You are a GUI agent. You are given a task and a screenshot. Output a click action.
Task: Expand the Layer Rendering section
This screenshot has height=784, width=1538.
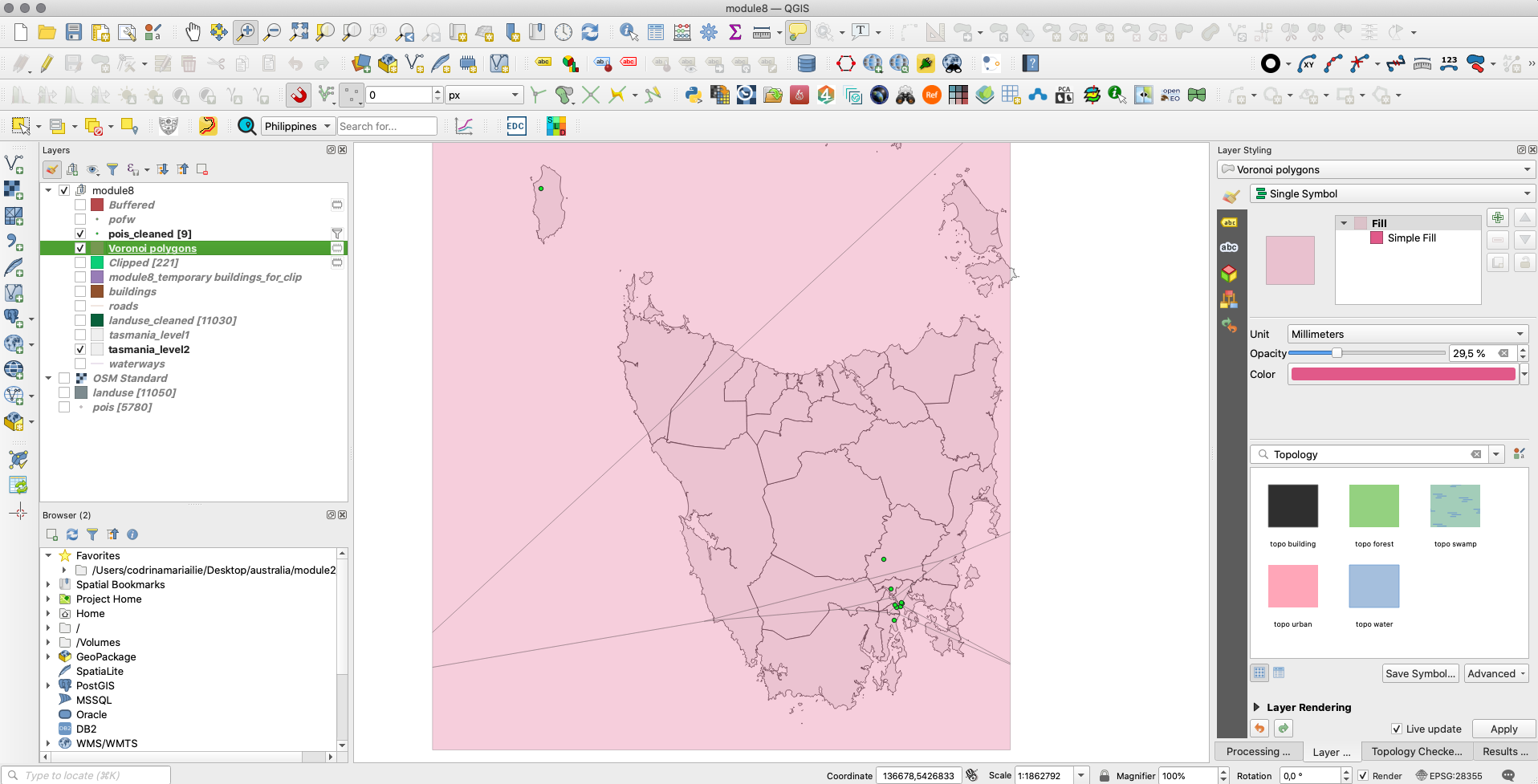coord(1257,707)
